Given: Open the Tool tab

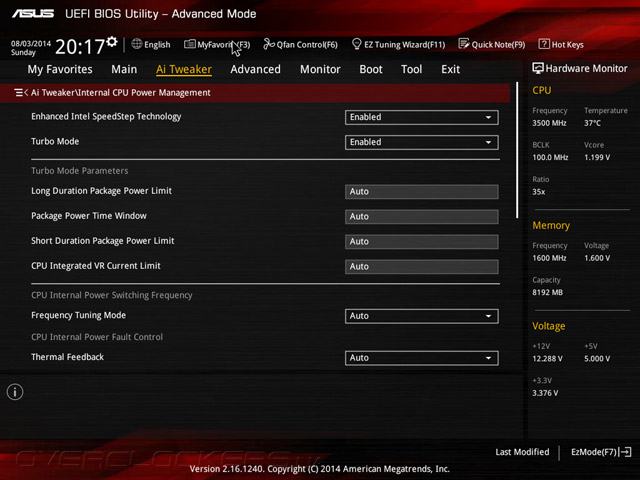Looking at the screenshot, I should point(411,69).
